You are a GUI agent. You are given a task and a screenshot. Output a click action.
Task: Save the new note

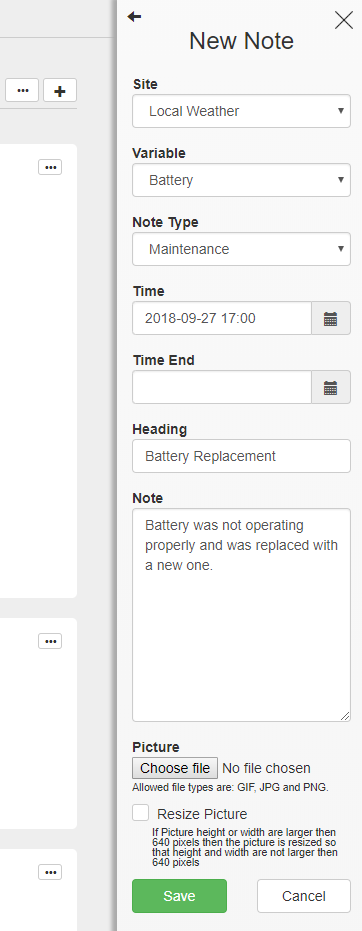click(179, 896)
